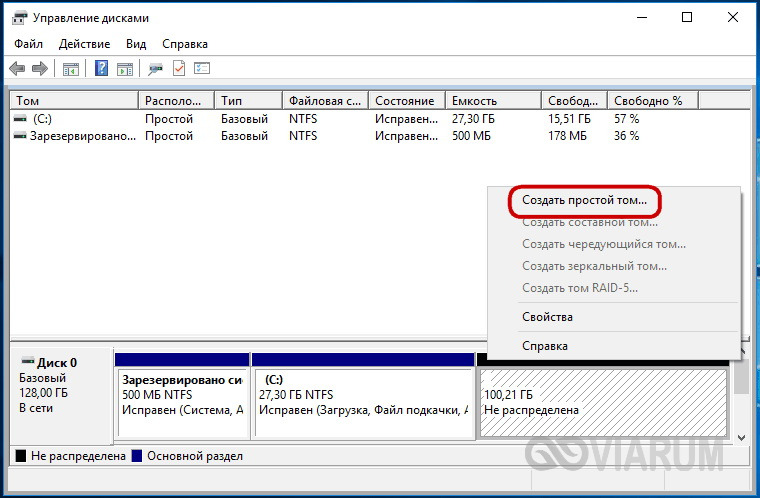The image size is (760, 498).
Task: Toggle the console tree pane icon
Action: coord(71,69)
